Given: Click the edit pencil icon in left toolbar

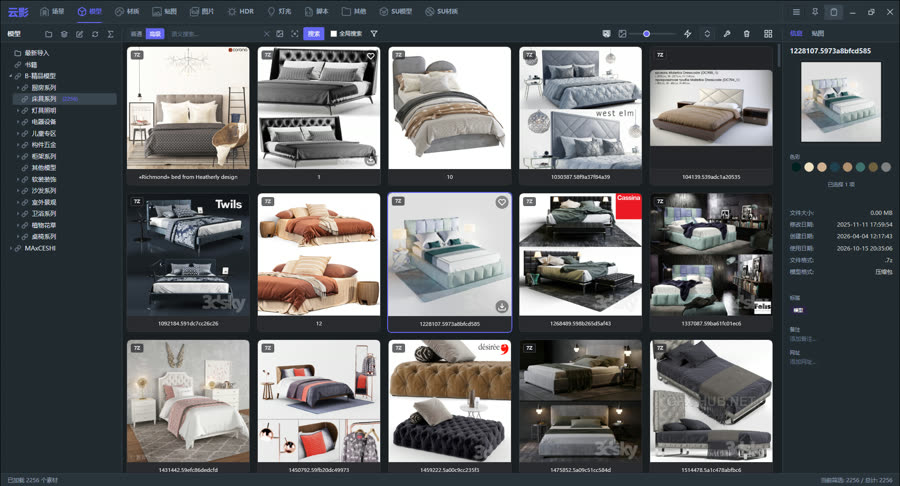Looking at the screenshot, I should click(x=79, y=34).
